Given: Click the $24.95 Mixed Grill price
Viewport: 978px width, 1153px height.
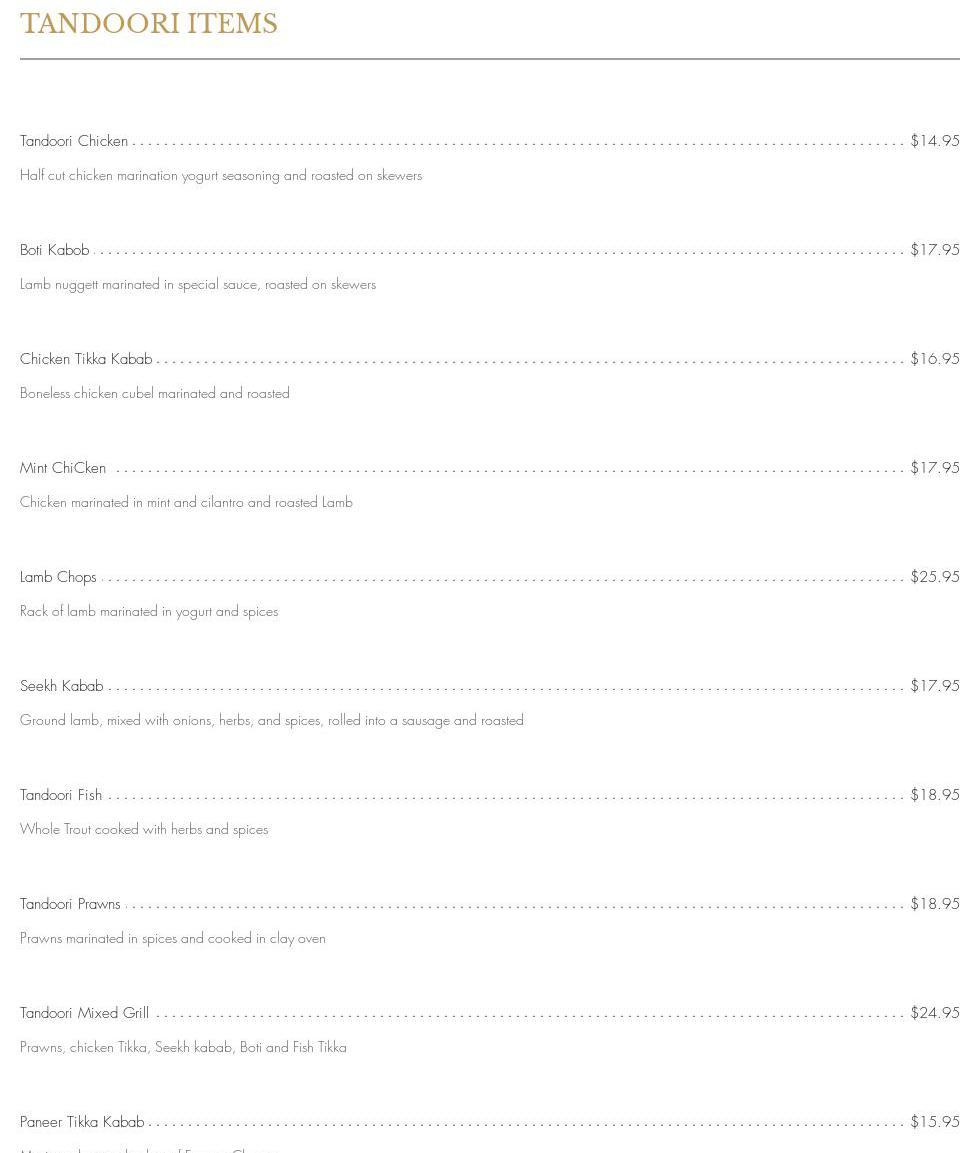Looking at the screenshot, I should click(934, 1013).
